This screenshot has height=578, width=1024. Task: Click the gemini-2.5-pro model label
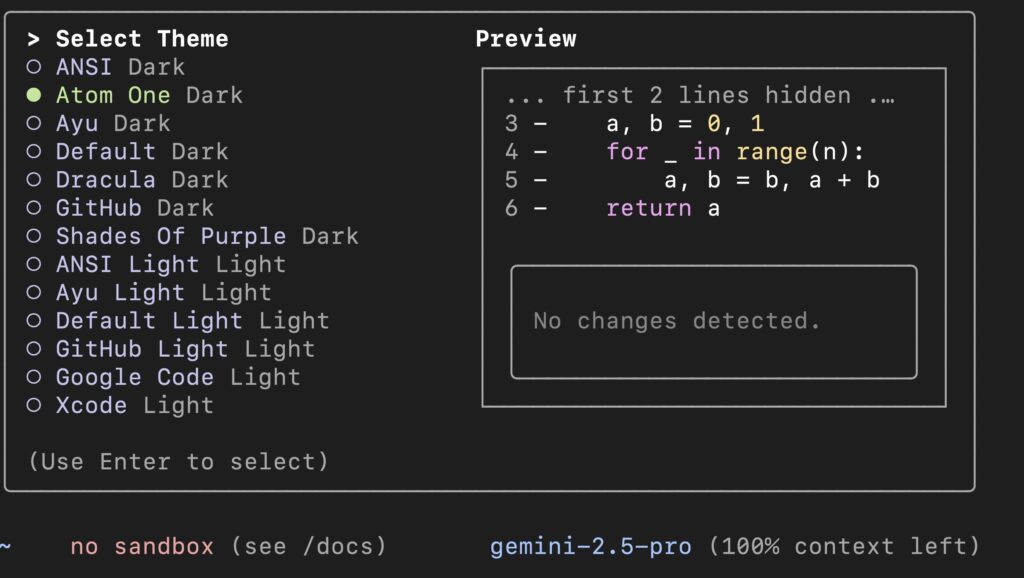[x=590, y=546]
